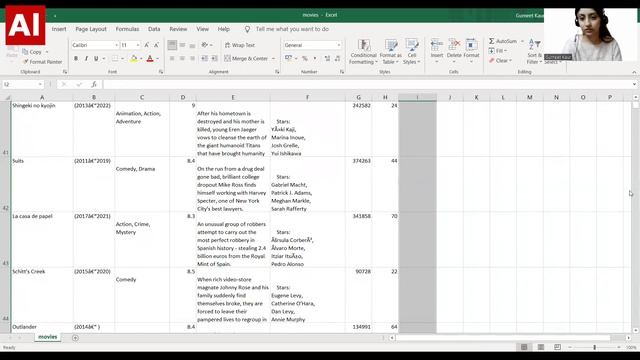Click the Format cells button in Cells group
Screen dimensions: 640x360
[x=471, y=51]
